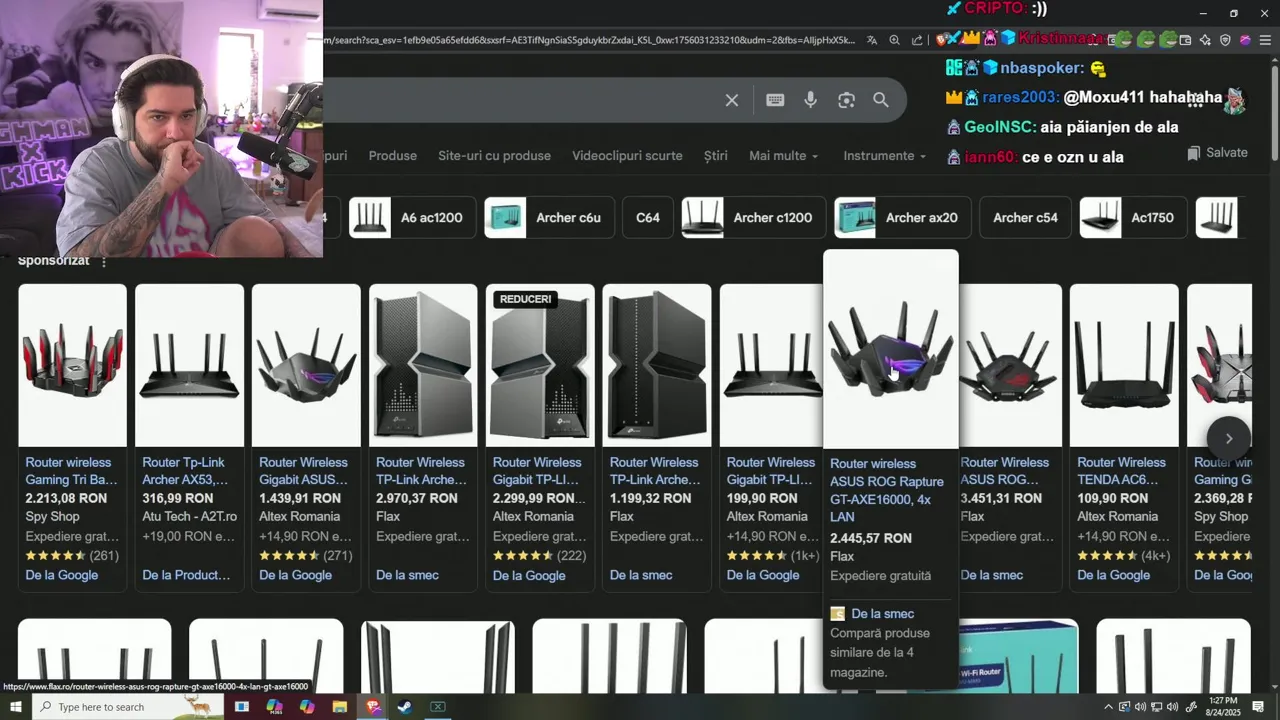Click the 2.445,57 RON price text
This screenshot has height=720, width=1280.
coord(870,538)
